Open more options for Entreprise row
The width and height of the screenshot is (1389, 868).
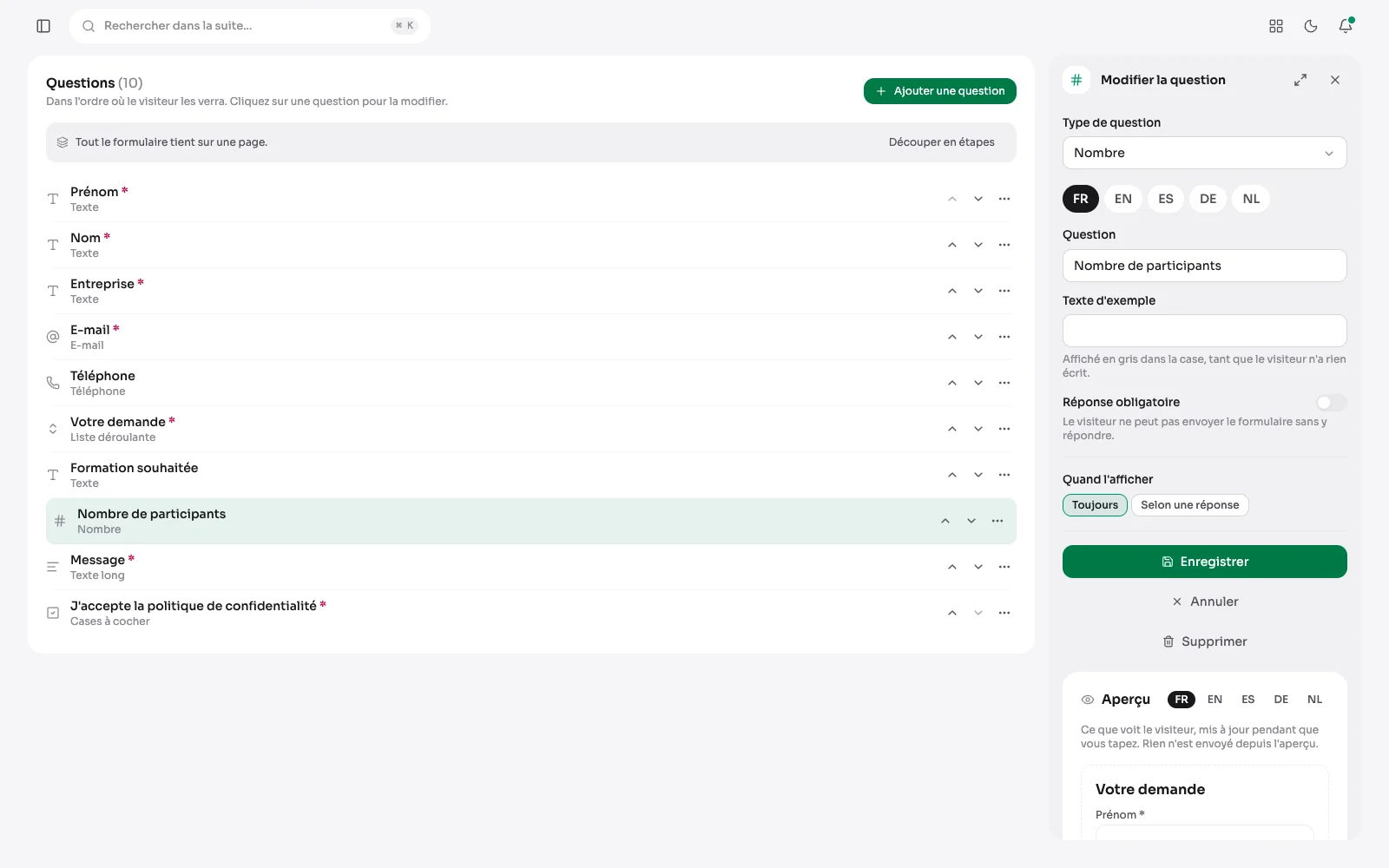click(1004, 291)
